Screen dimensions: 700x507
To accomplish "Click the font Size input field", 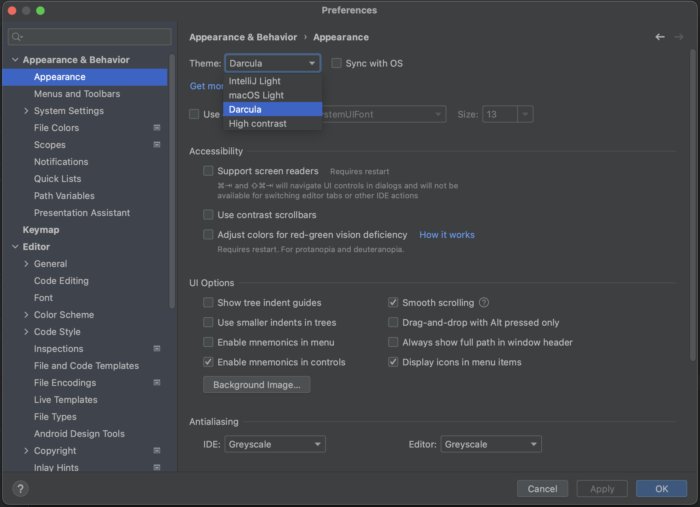I will (x=500, y=114).
